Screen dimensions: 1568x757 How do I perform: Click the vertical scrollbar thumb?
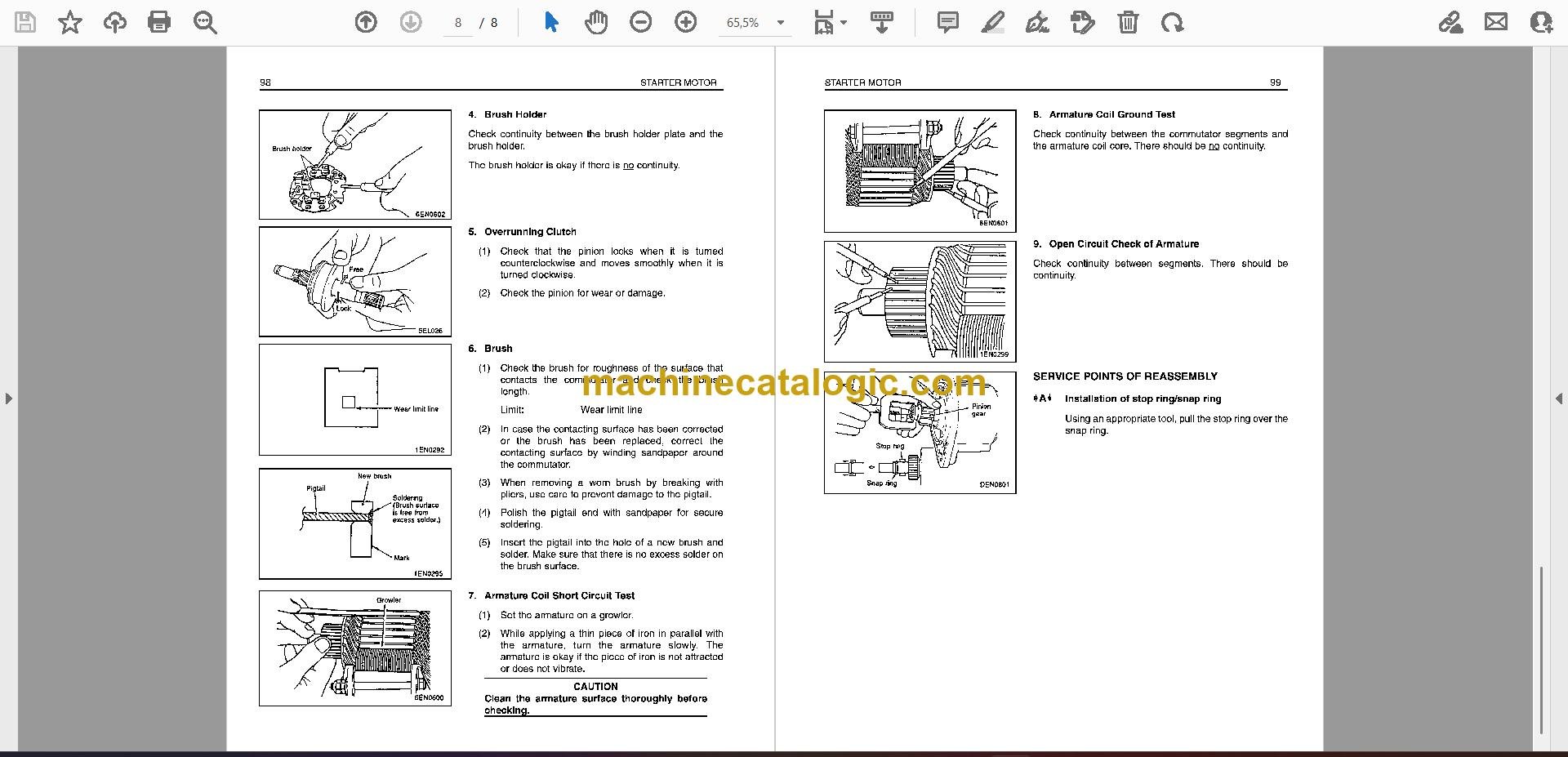[x=1541, y=650]
